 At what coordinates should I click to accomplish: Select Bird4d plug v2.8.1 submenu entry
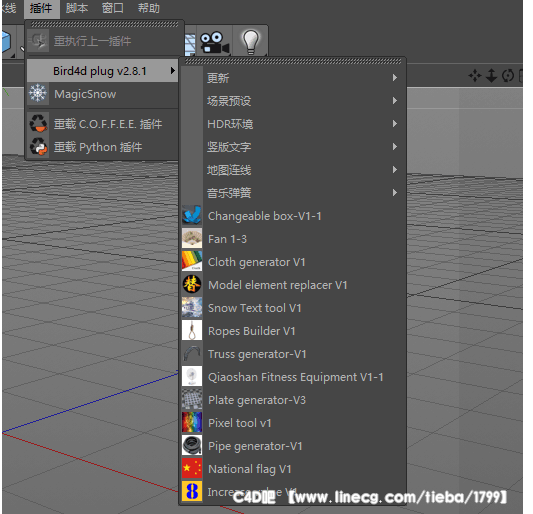click(x=102, y=71)
